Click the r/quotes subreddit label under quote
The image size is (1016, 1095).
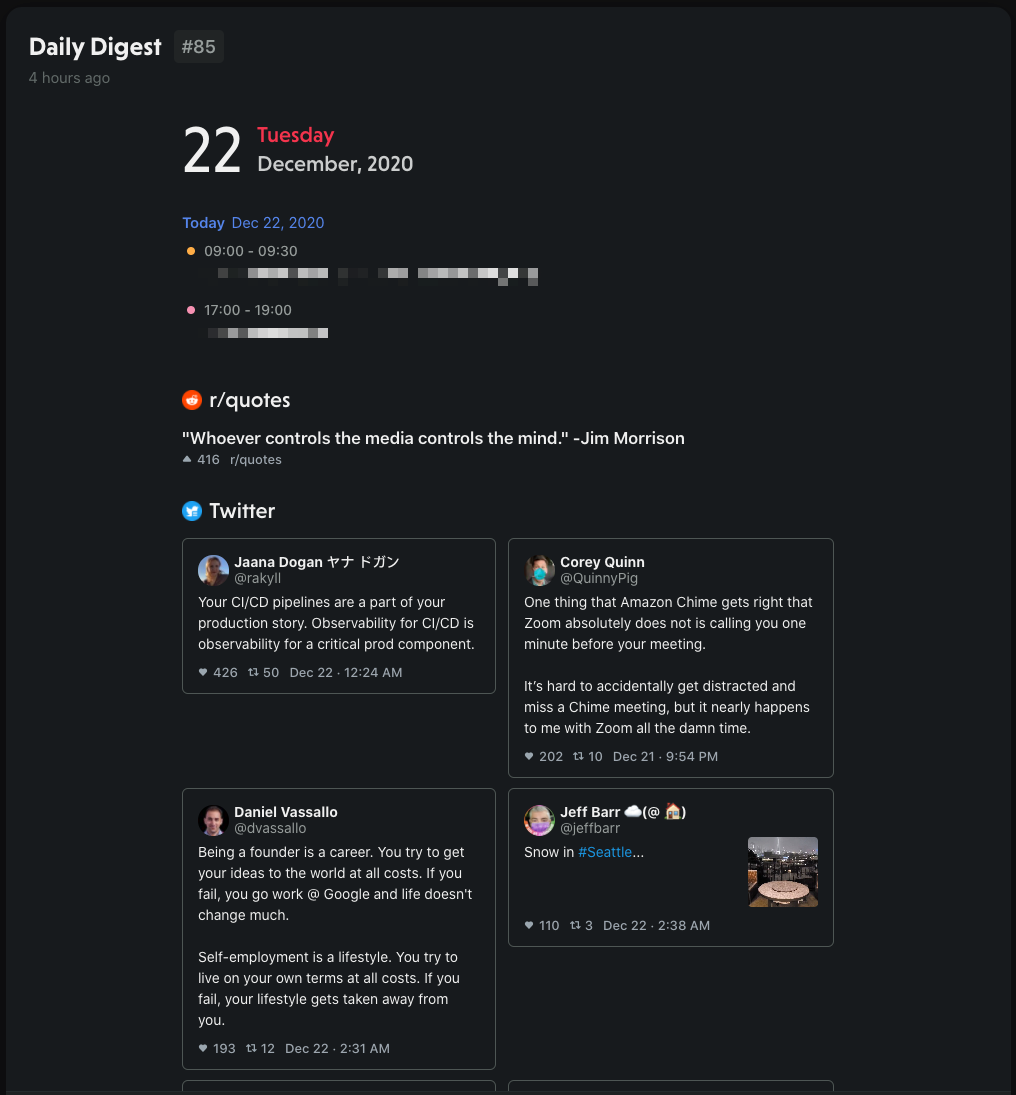pyautogui.click(x=256, y=460)
